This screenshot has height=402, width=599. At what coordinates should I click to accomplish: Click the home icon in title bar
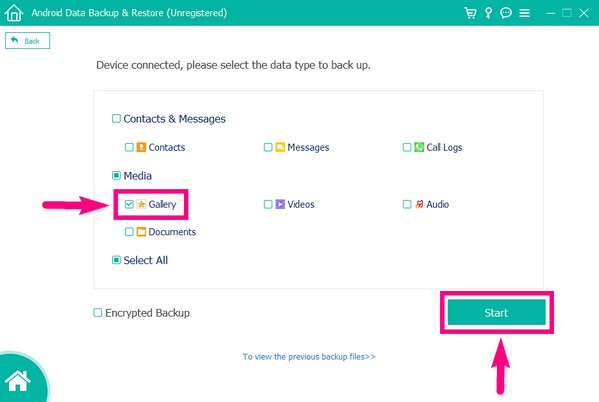click(x=14, y=13)
